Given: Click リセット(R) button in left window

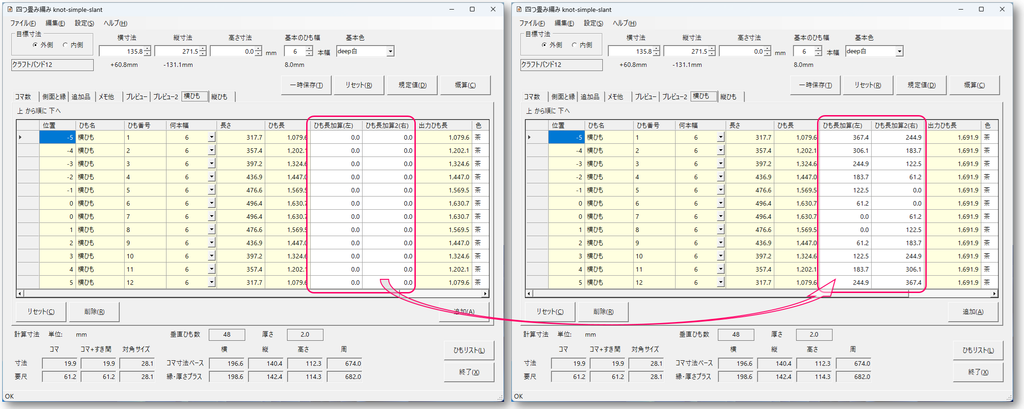Looking at the screenshot, I should pyautogui.click(x=359, y=85).
